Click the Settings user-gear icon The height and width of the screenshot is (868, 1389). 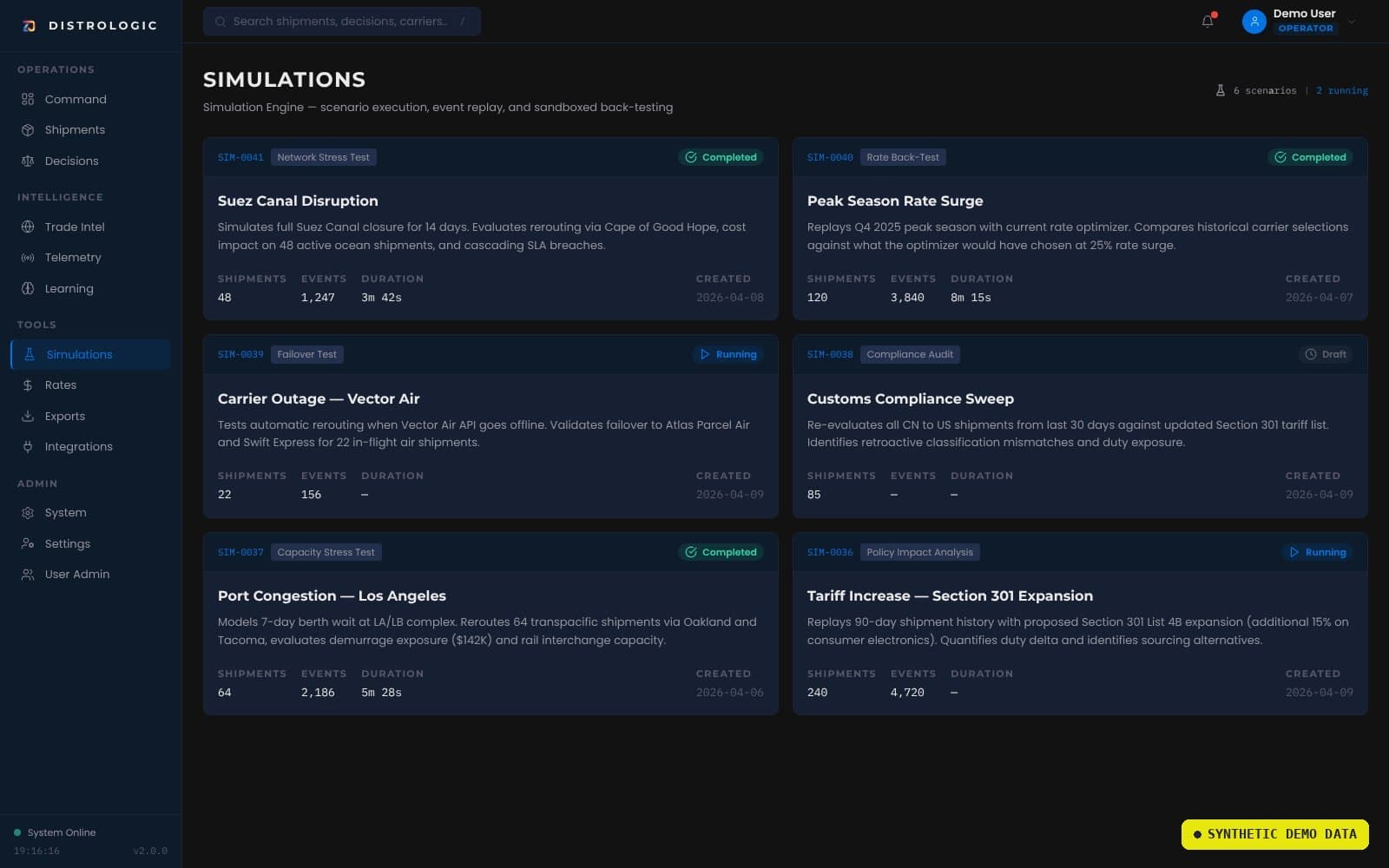point(28,543)
